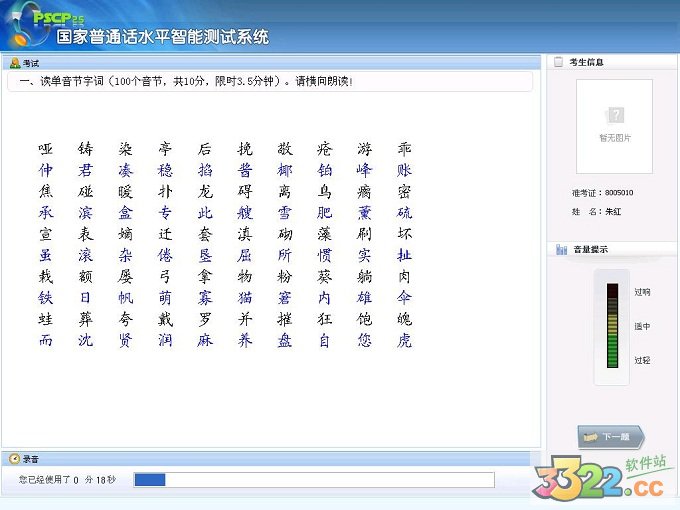Click the 过响 volume label
680x510 pixels.
(x=642, y=292)
